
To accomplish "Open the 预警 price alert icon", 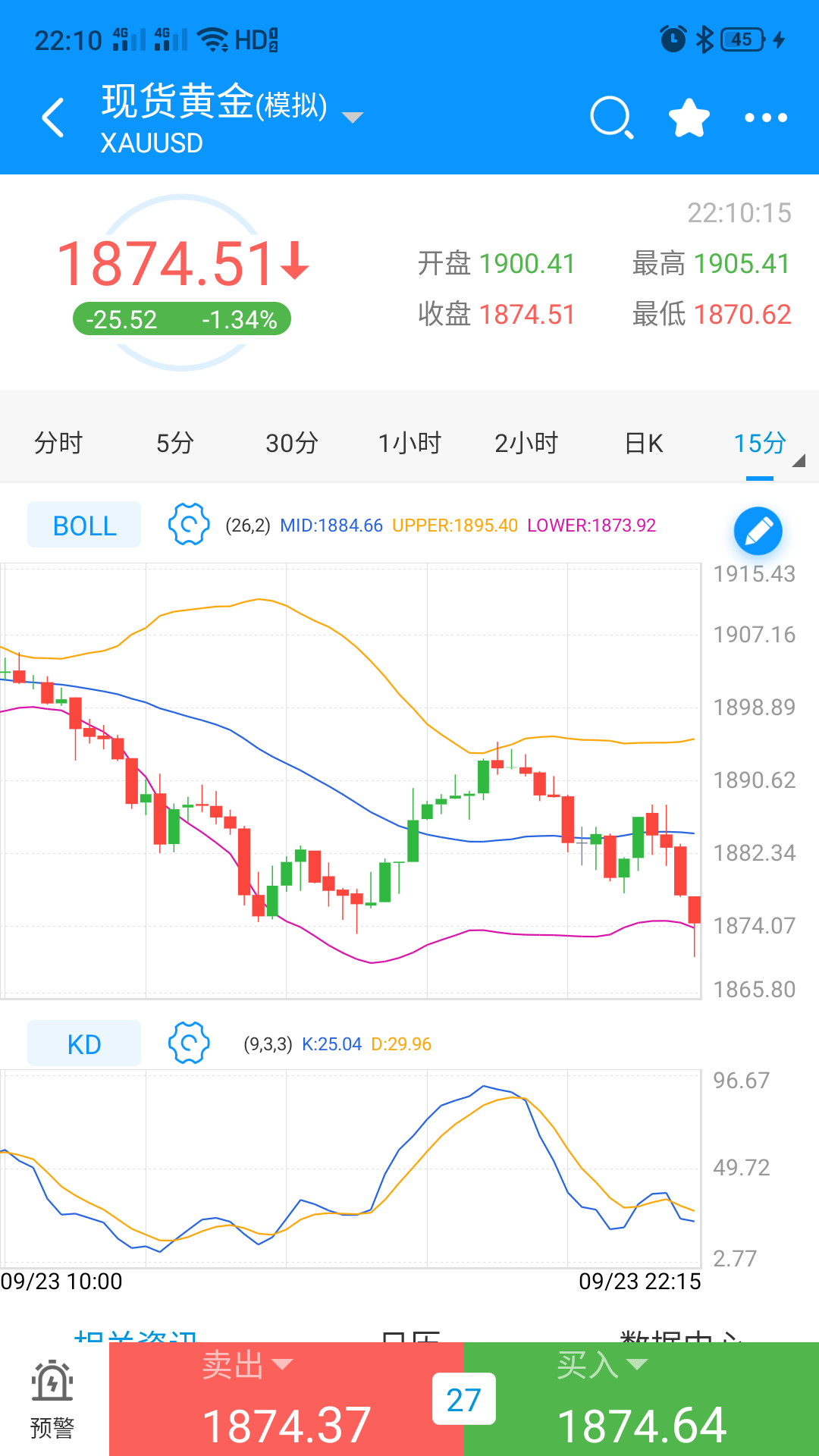I will [52, 1399].
